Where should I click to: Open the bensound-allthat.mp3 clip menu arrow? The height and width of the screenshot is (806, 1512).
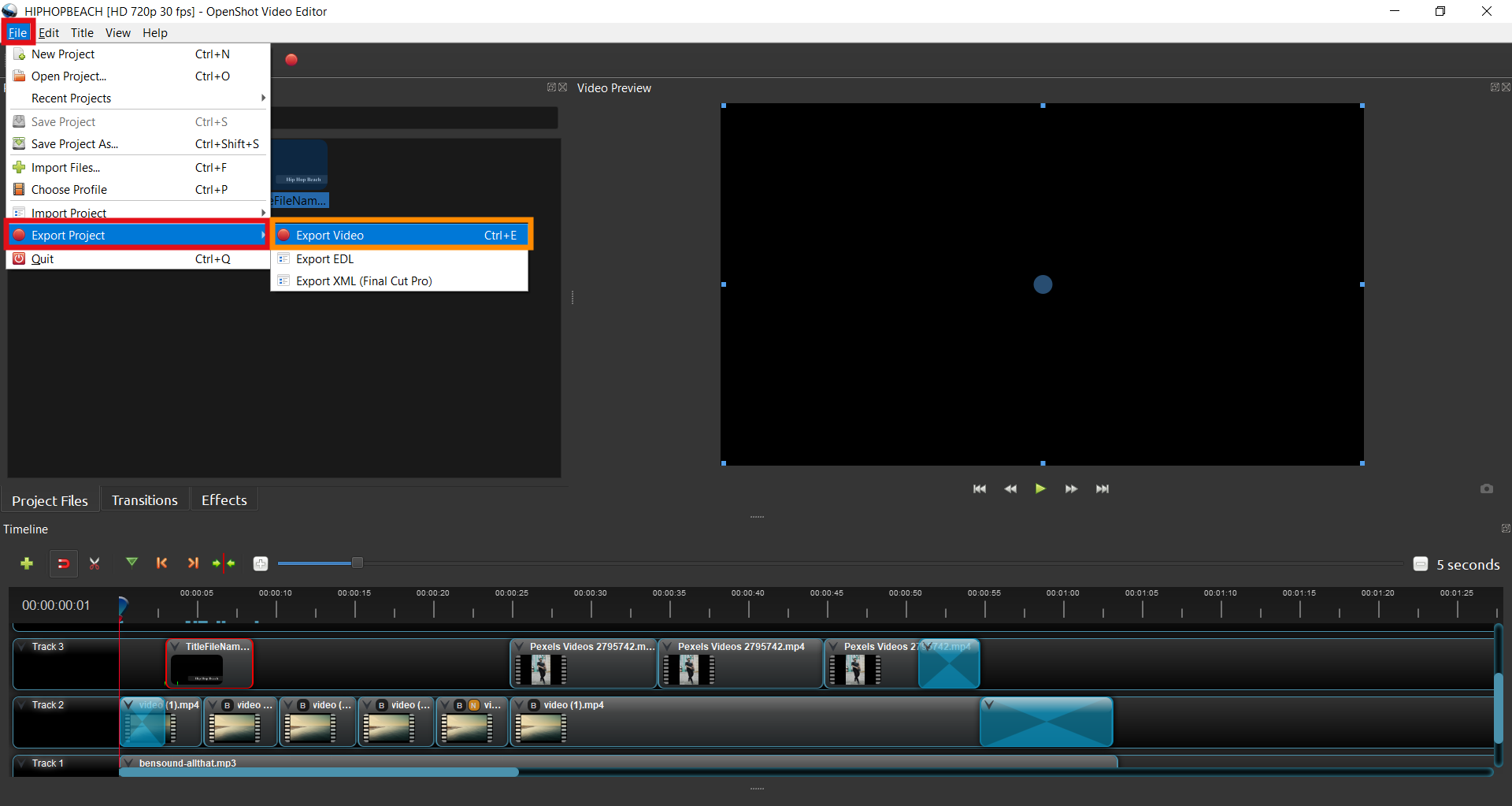pyautogui.click(x=128, y=763)
